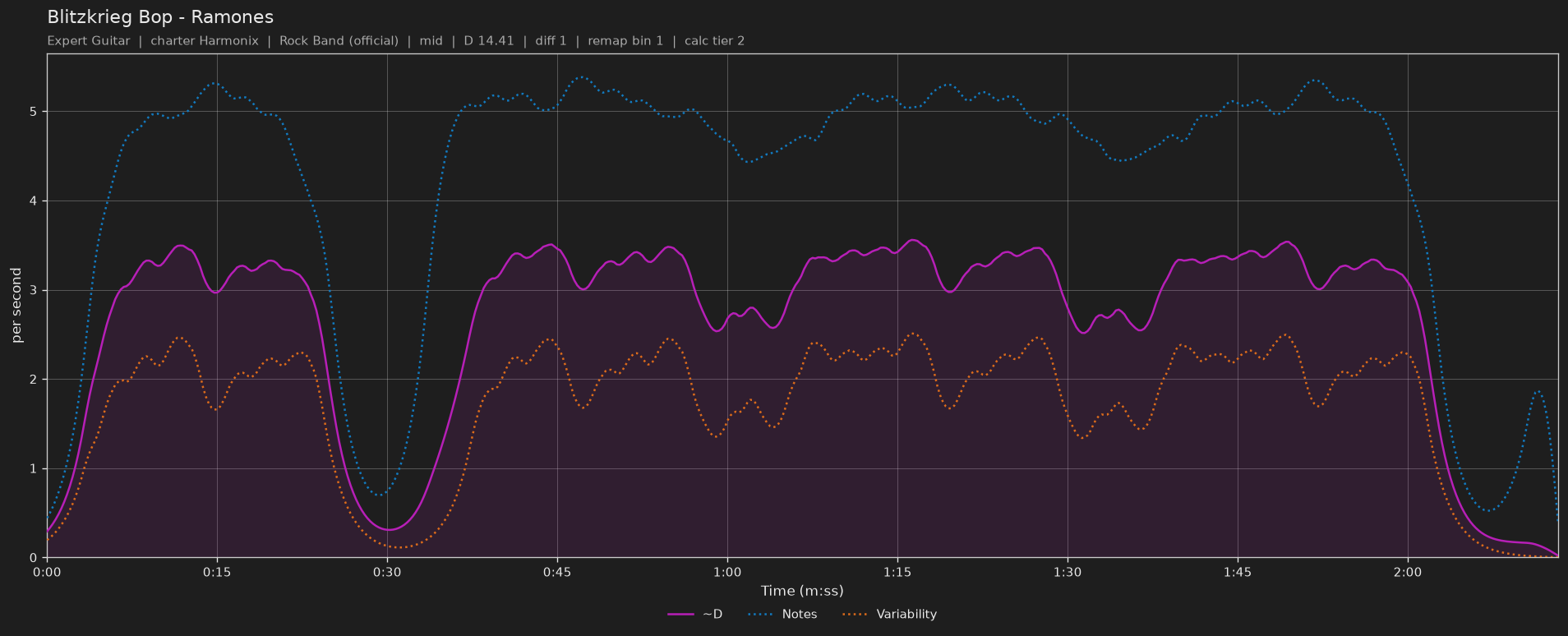Click the 'Time (m:ss)' axis label
The height and width of the screenshot is (636, 1568).
(802, 591)
